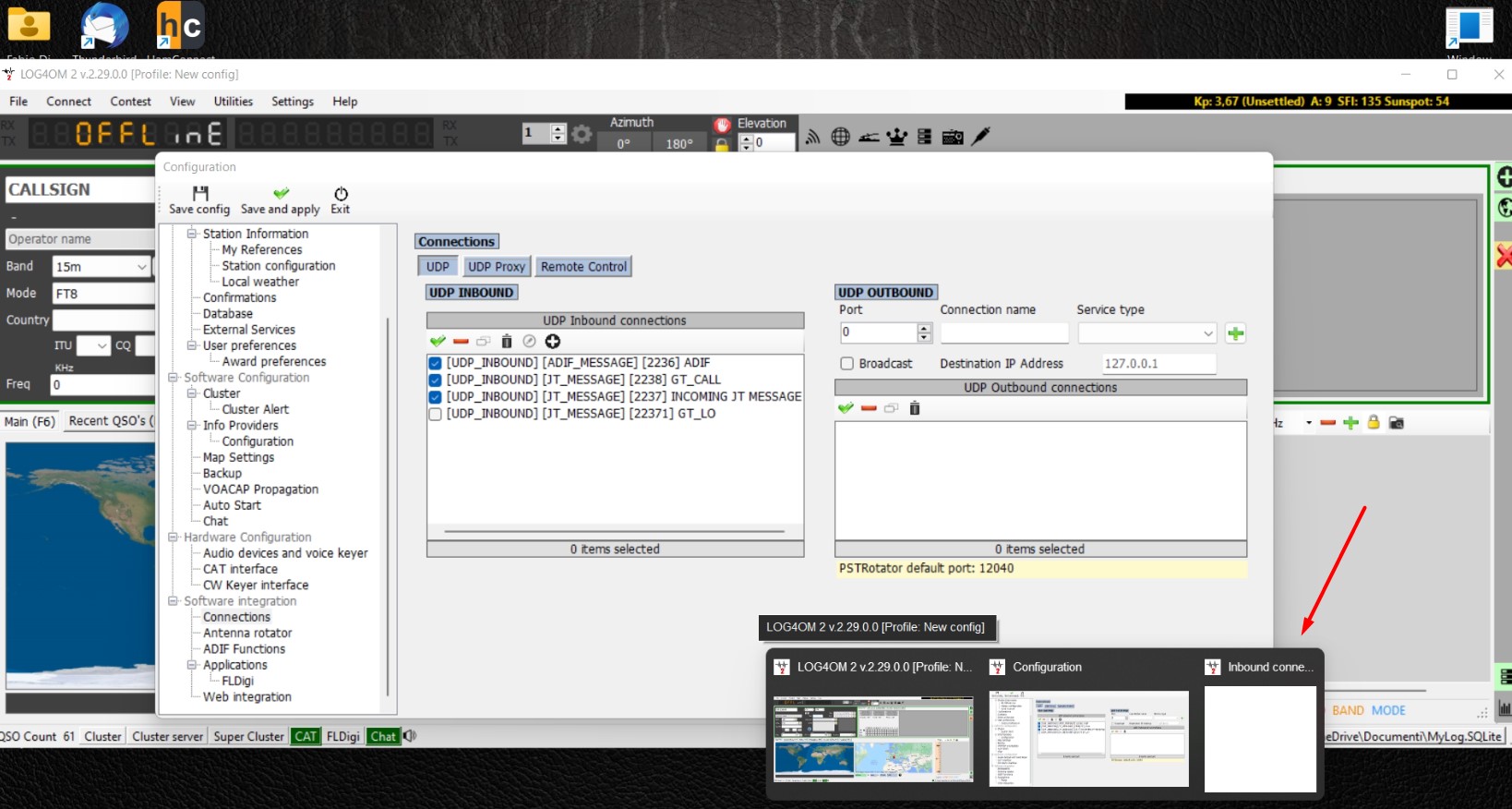Toggle the CAT status indicator
The height and width of the screenshot is (809, 1512).
tap(306, 736)
